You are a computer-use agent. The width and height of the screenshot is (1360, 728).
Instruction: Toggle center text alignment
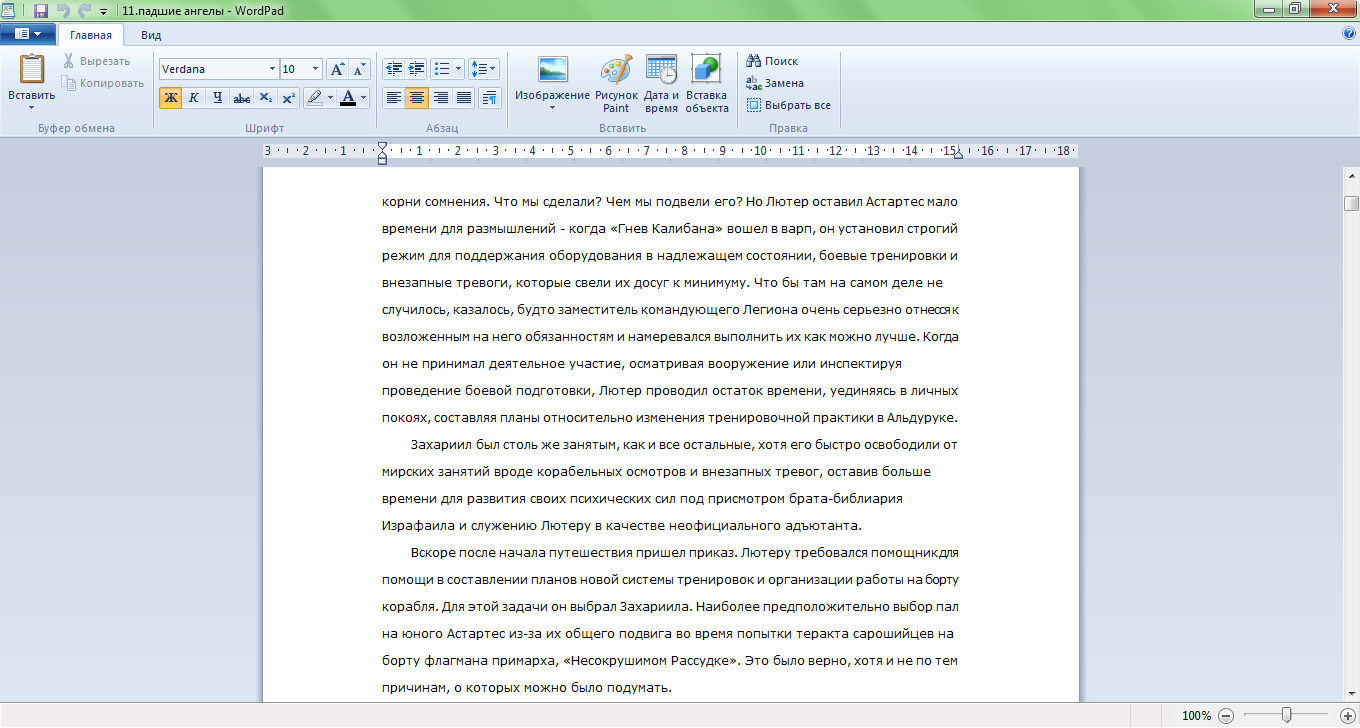pos(417,98)
